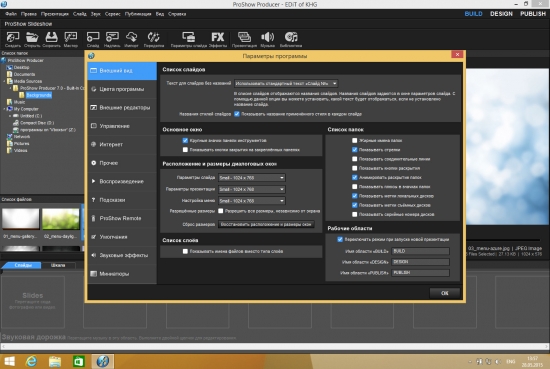Open the Music toolbar icon
The width and height of the screenshot is (550, 369).
268,39
